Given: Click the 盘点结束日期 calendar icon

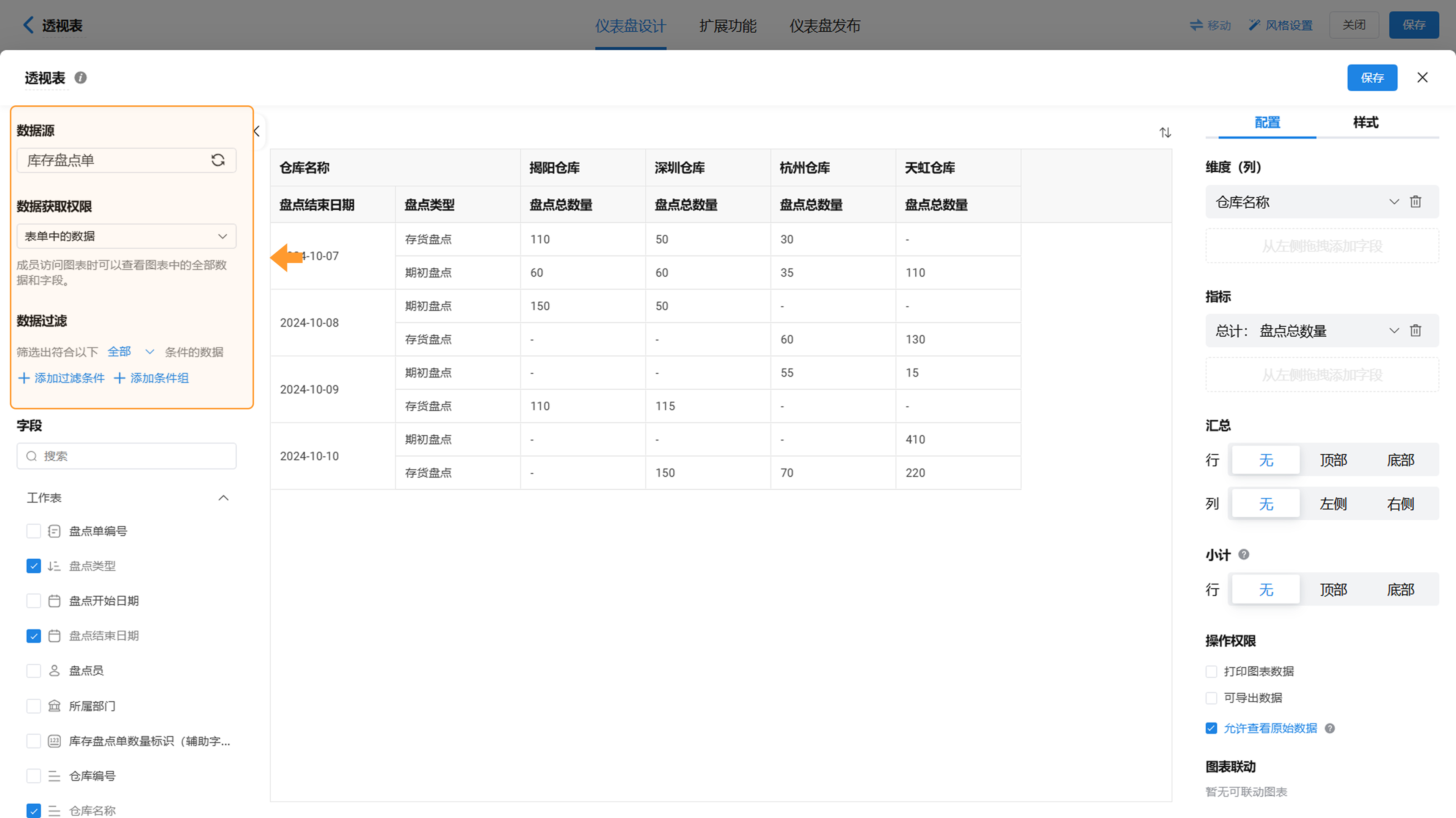Looking at the screenshot, I should coord(54,636).
